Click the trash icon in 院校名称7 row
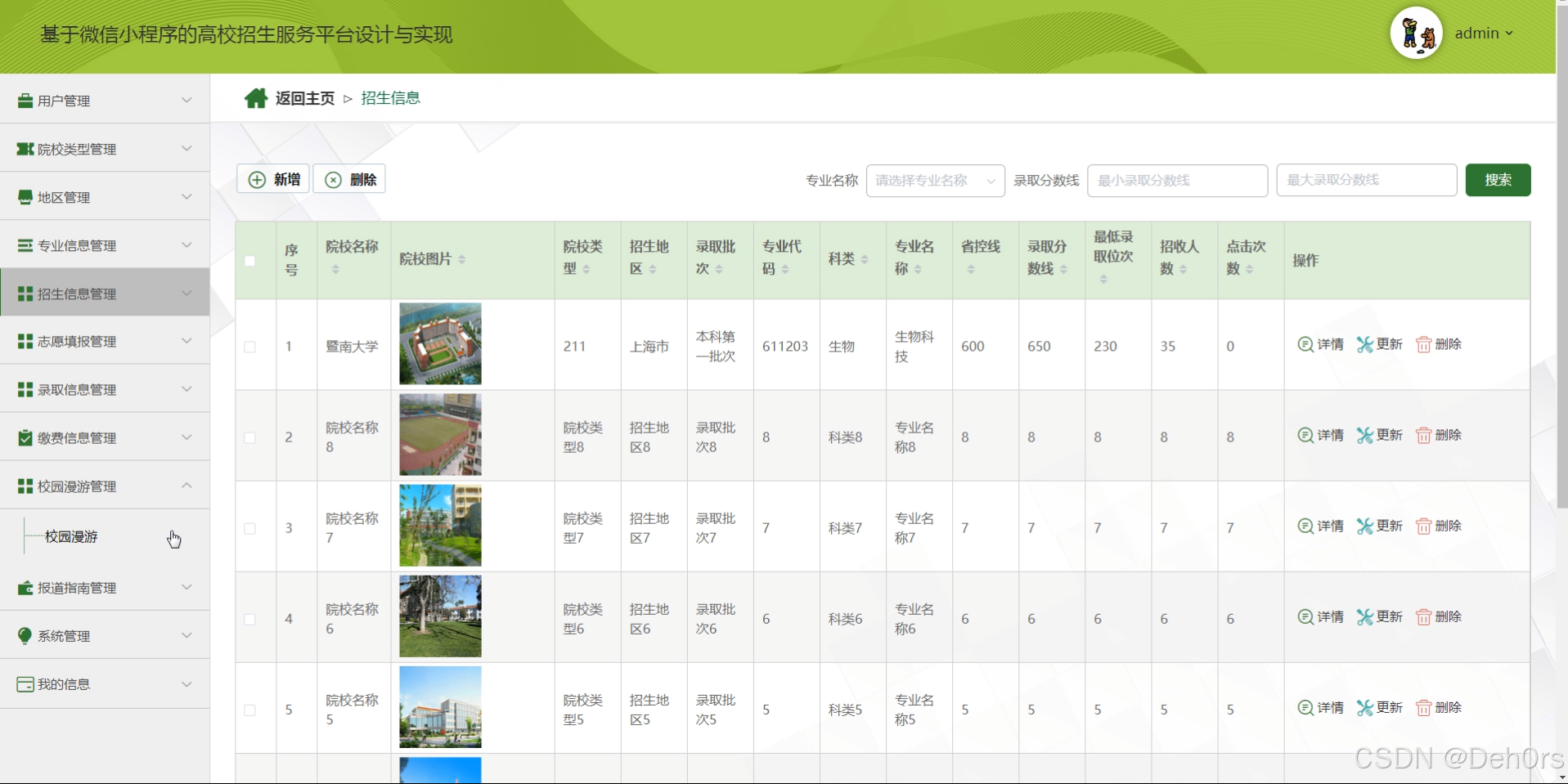Viewport: 1568px width, 784px height. [1423, 526]
